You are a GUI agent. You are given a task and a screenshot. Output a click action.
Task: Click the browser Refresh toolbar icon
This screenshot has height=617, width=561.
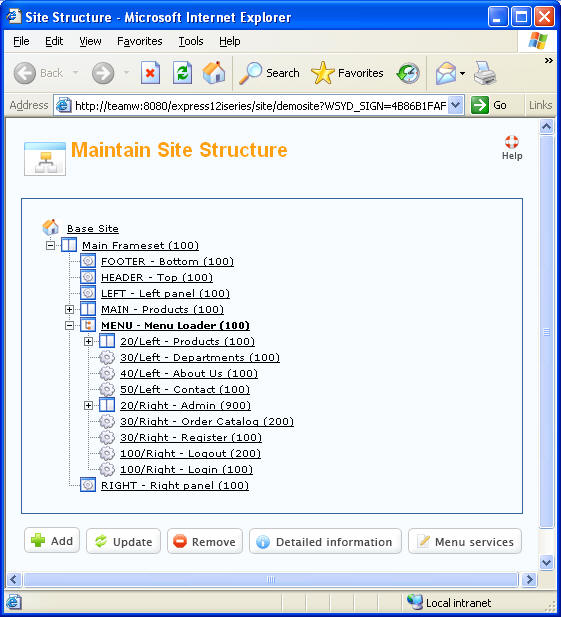point(183,73)
